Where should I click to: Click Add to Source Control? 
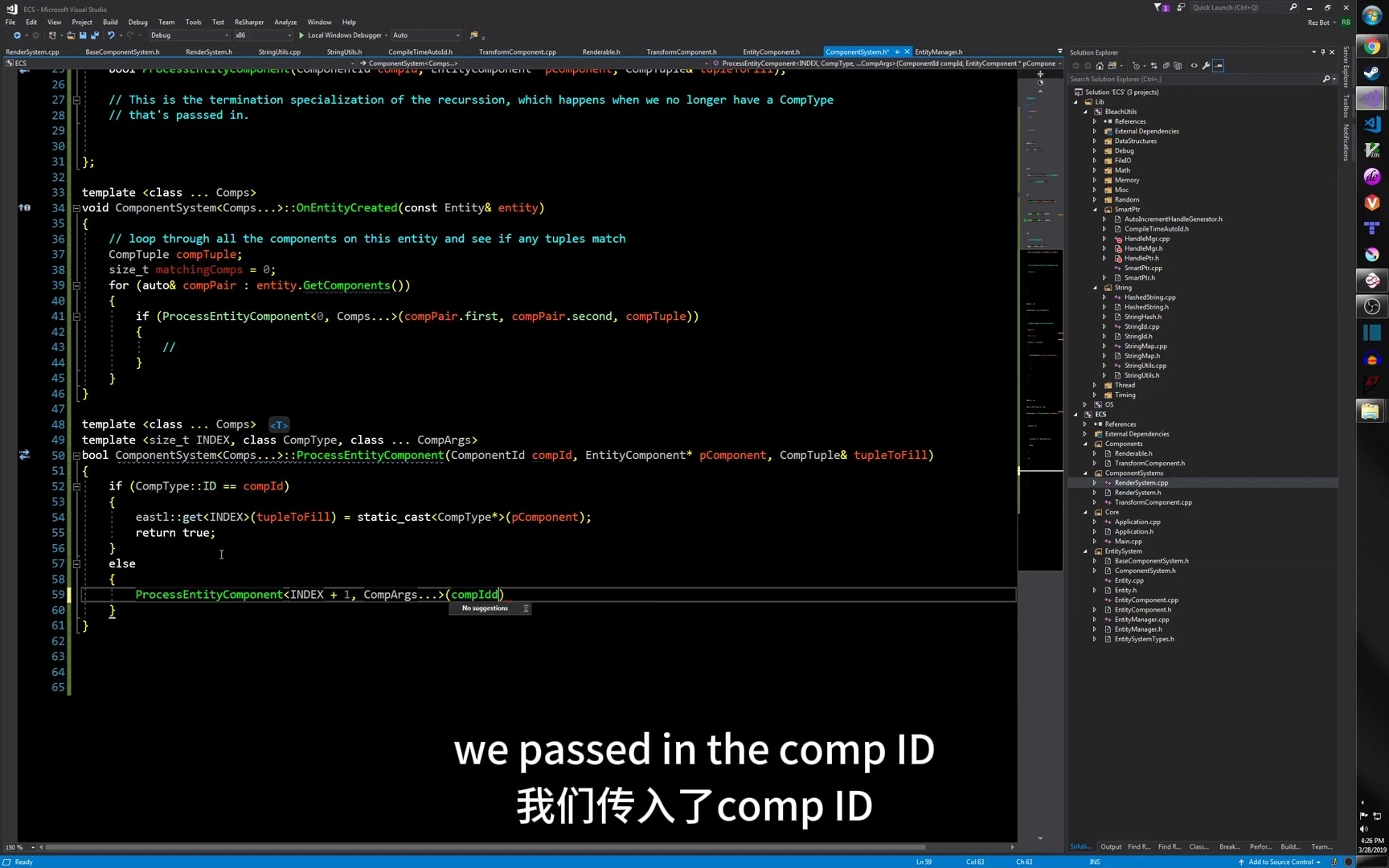coord(1280,862)
